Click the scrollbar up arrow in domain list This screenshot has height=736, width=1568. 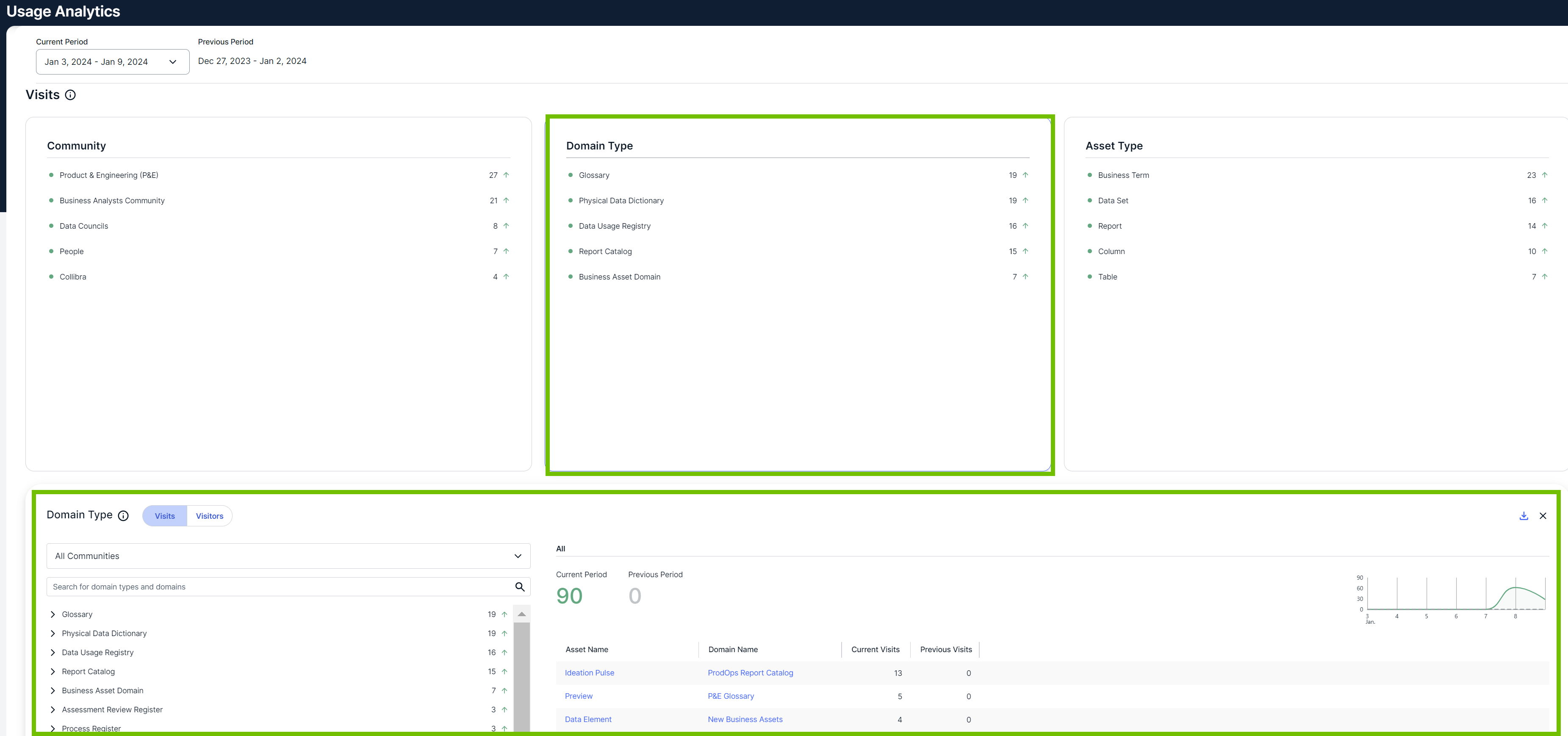522,614
